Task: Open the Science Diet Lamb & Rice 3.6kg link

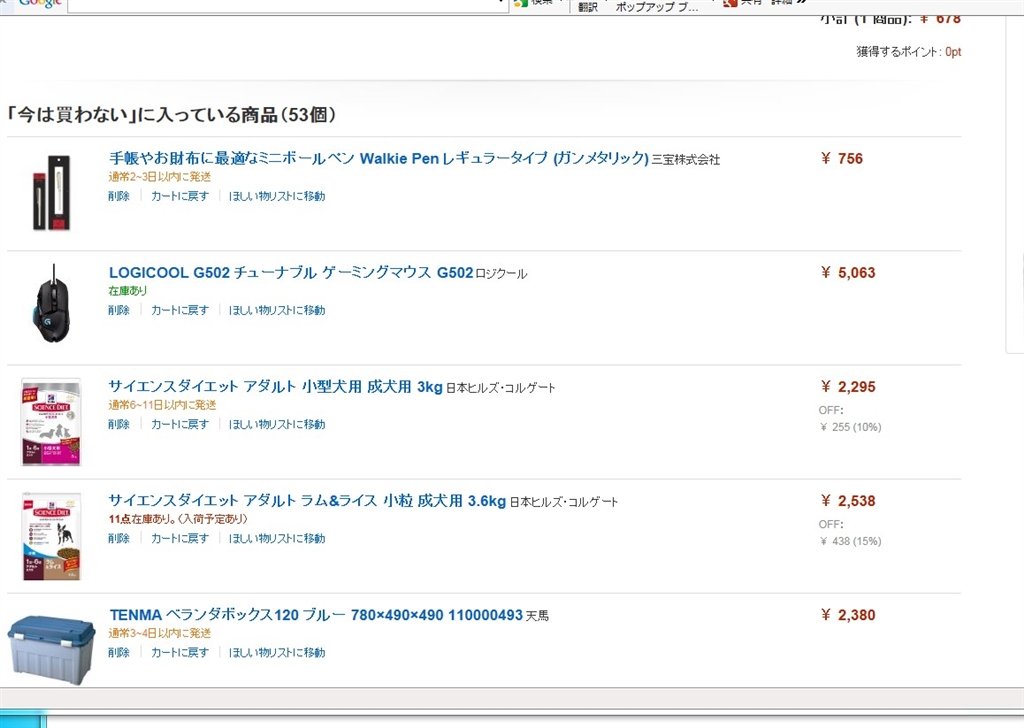Action: point(307,501)
